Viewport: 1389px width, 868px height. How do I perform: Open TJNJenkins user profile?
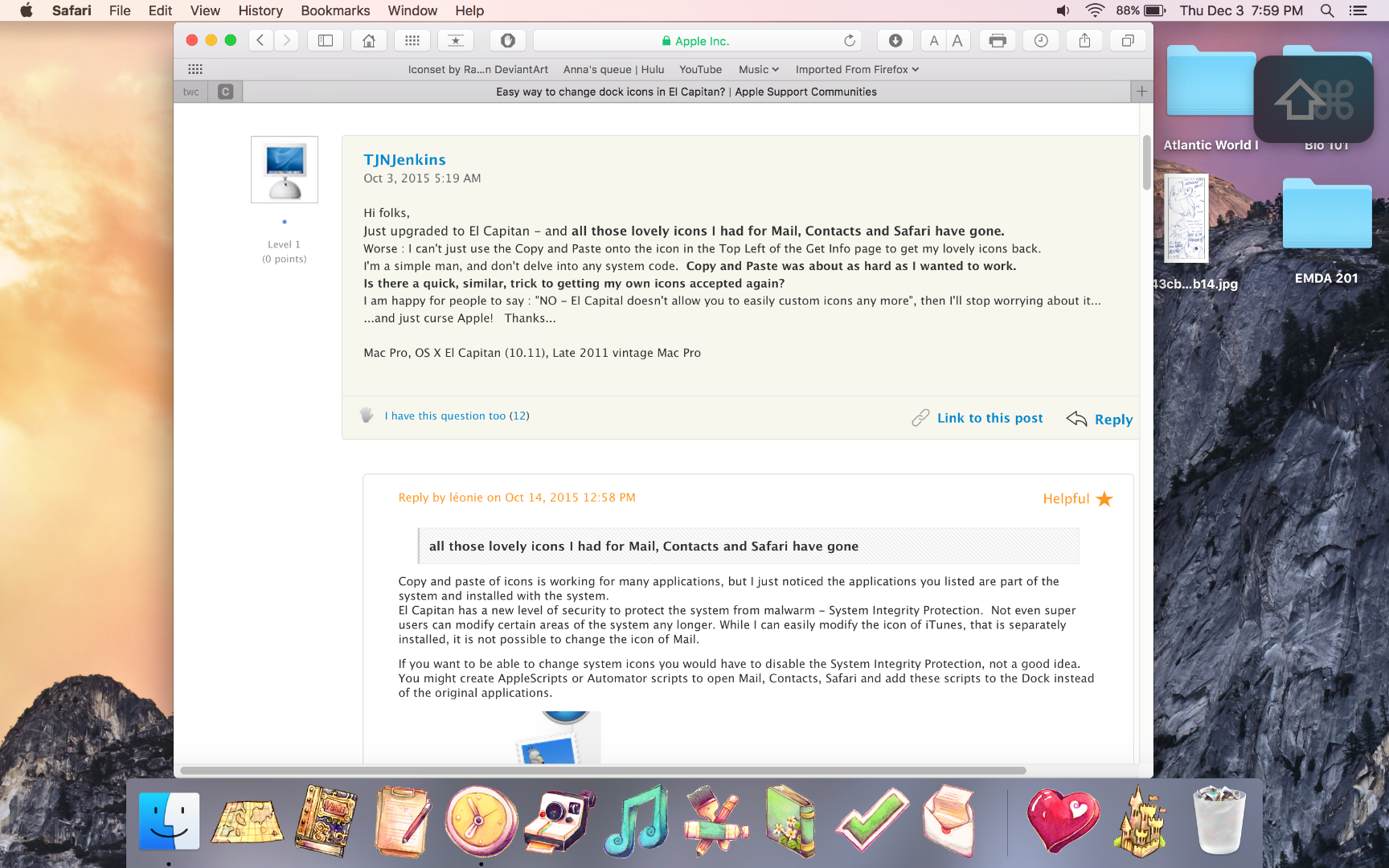[x=404, y=160]
